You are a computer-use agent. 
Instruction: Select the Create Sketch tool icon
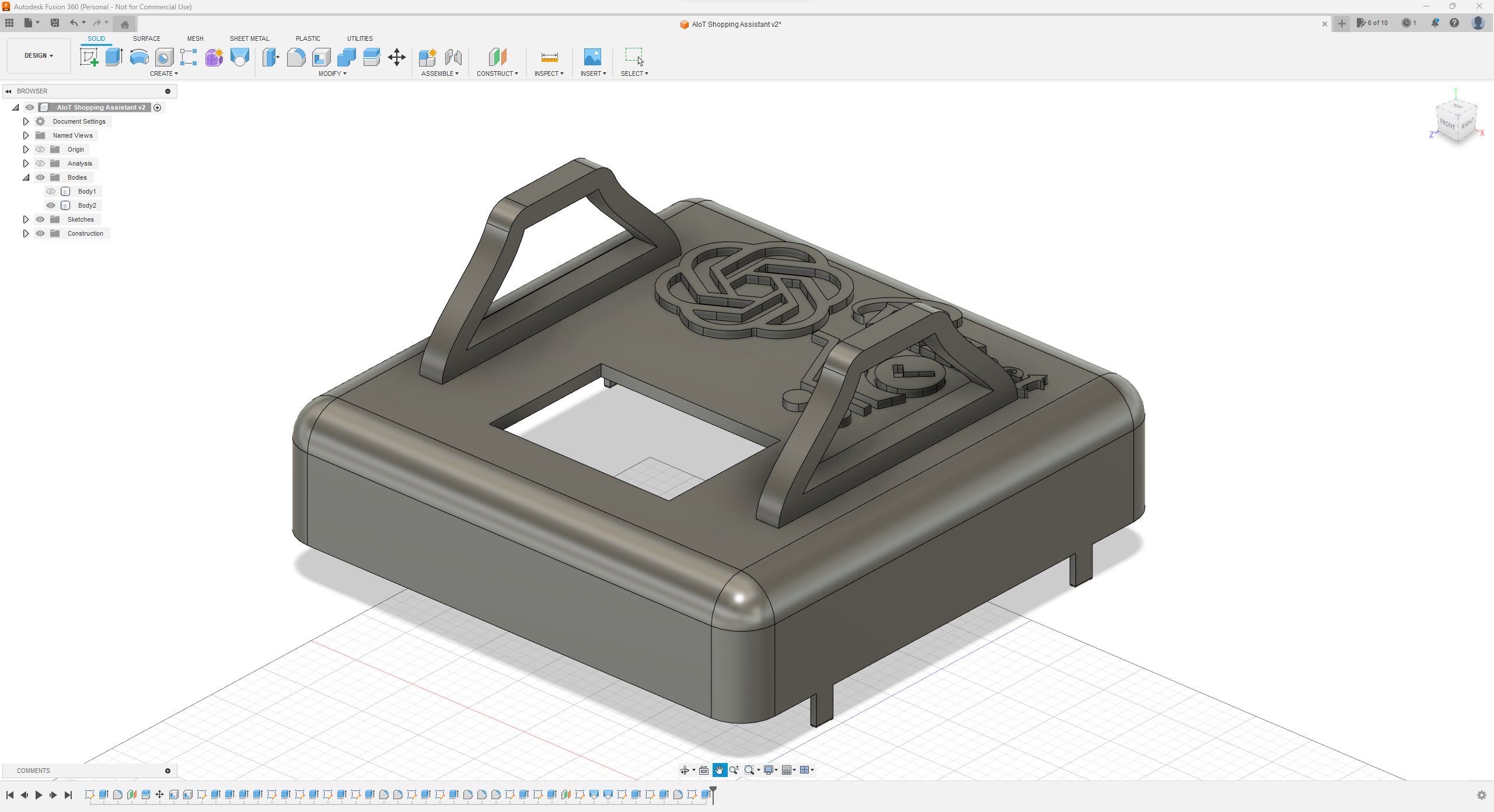(89, 57)
